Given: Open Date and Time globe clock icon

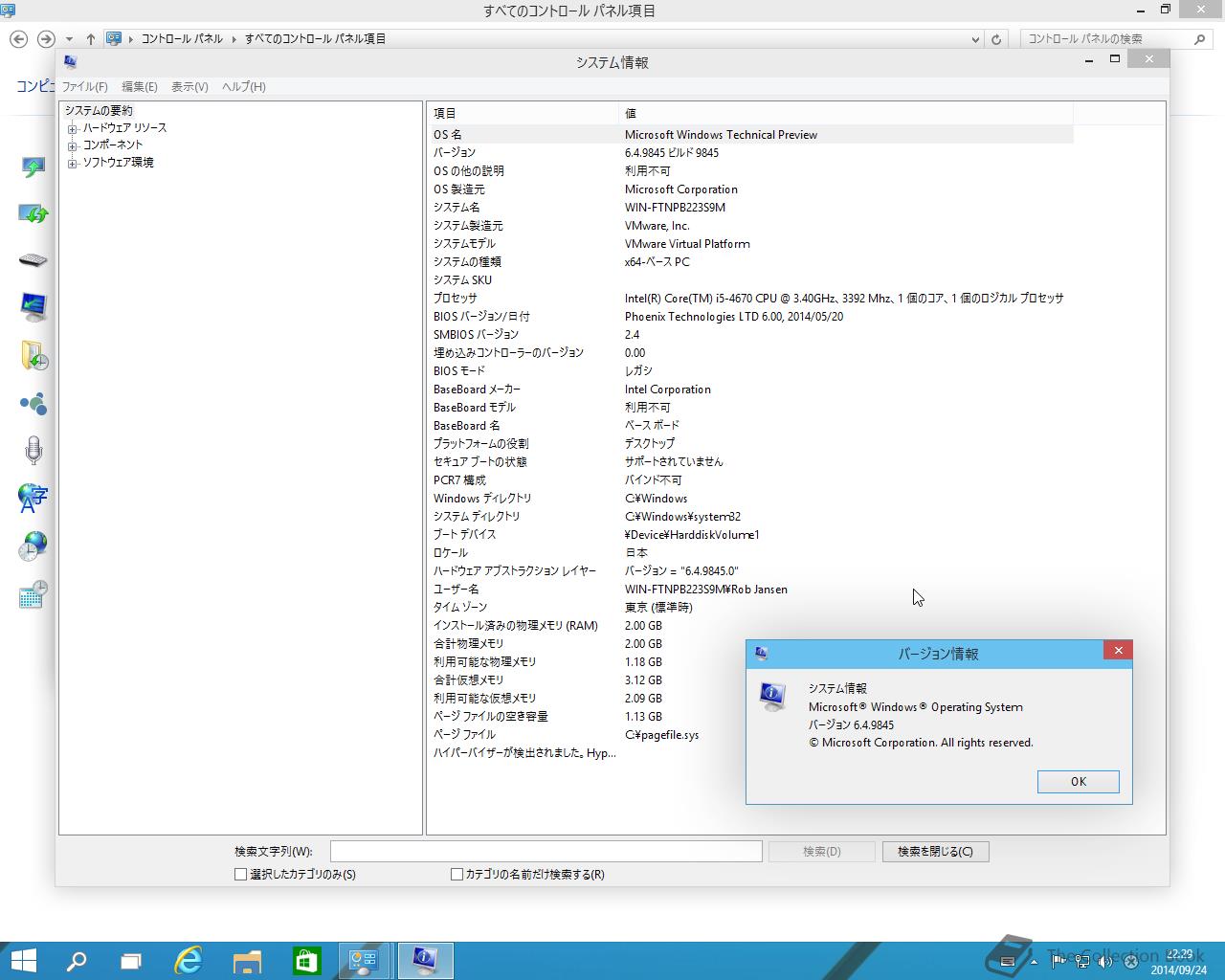Looking at the screenshot, I should pyautogui.click(x=33, y=546).
